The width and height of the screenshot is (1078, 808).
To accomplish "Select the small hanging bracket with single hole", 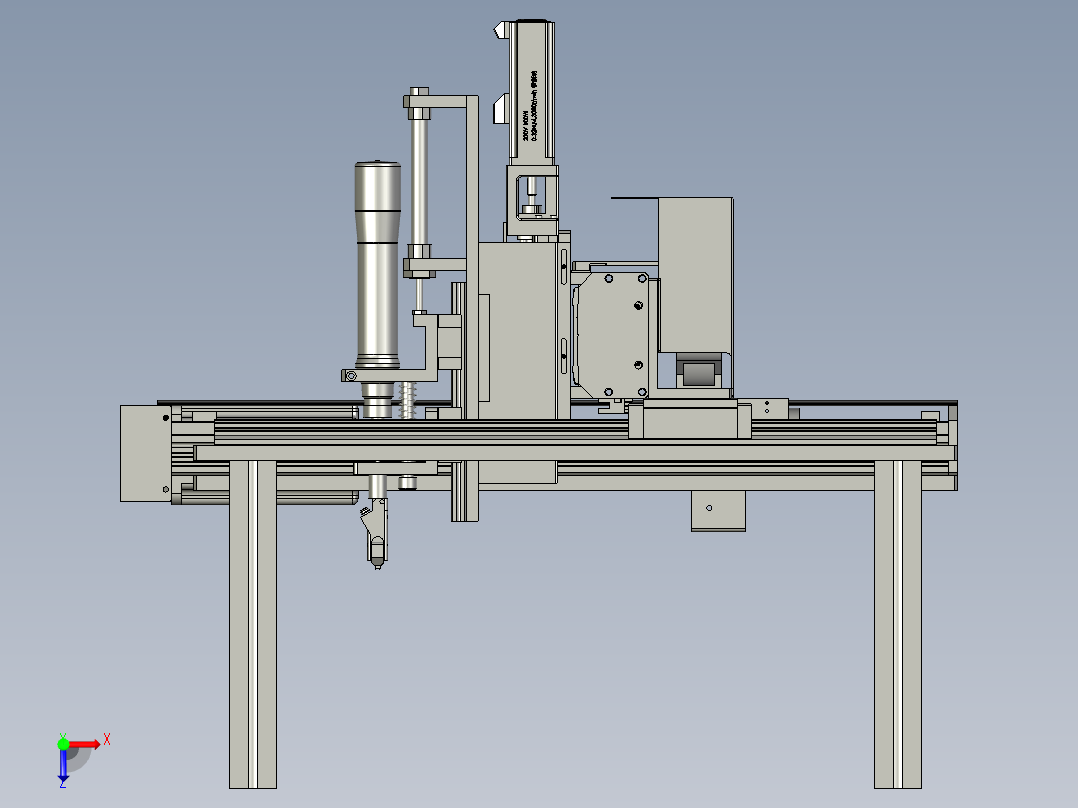I will [718, 510].
